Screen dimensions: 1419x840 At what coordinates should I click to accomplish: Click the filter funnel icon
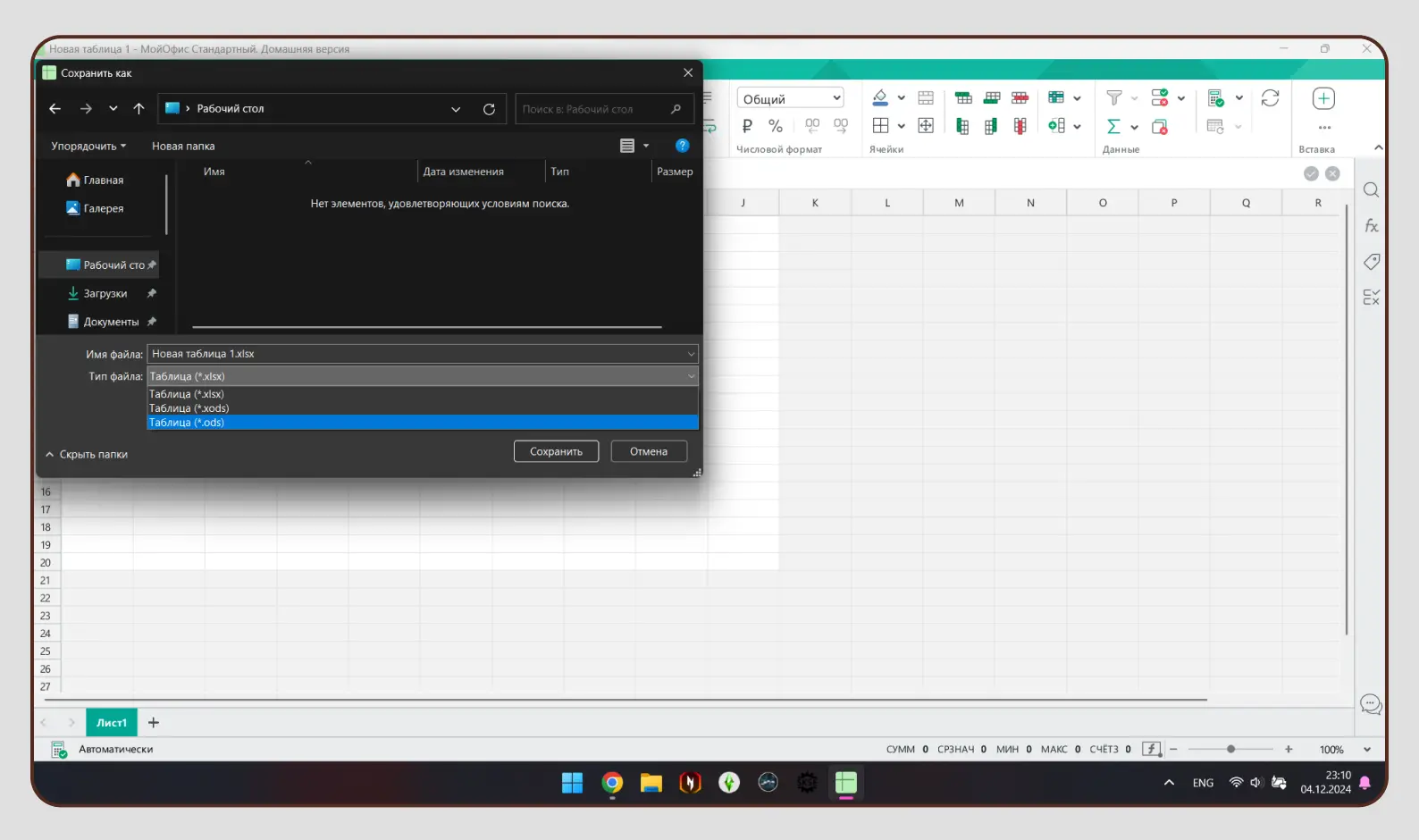pos(1114,97)
